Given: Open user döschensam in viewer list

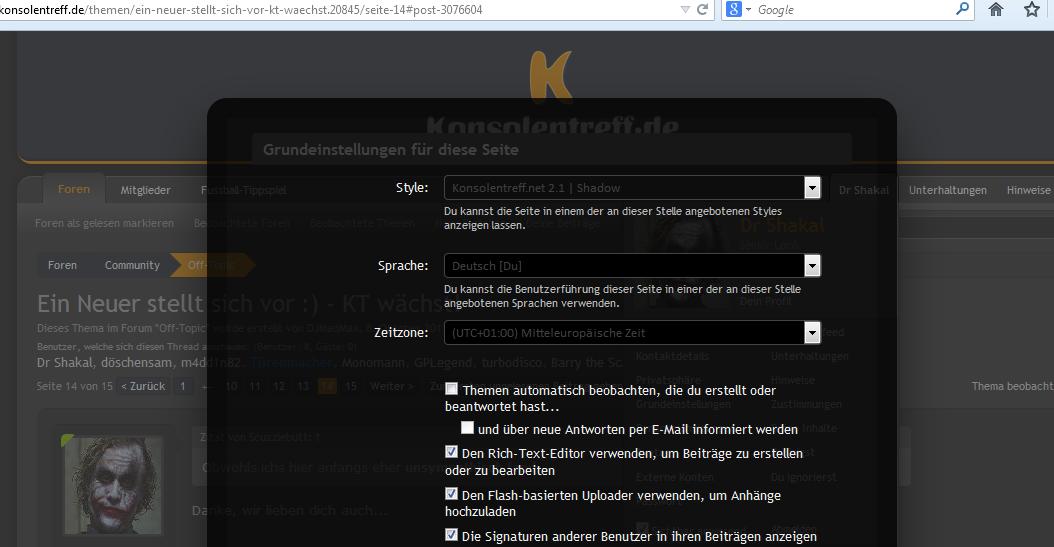Looking at the screenshot, I should 136,363.
